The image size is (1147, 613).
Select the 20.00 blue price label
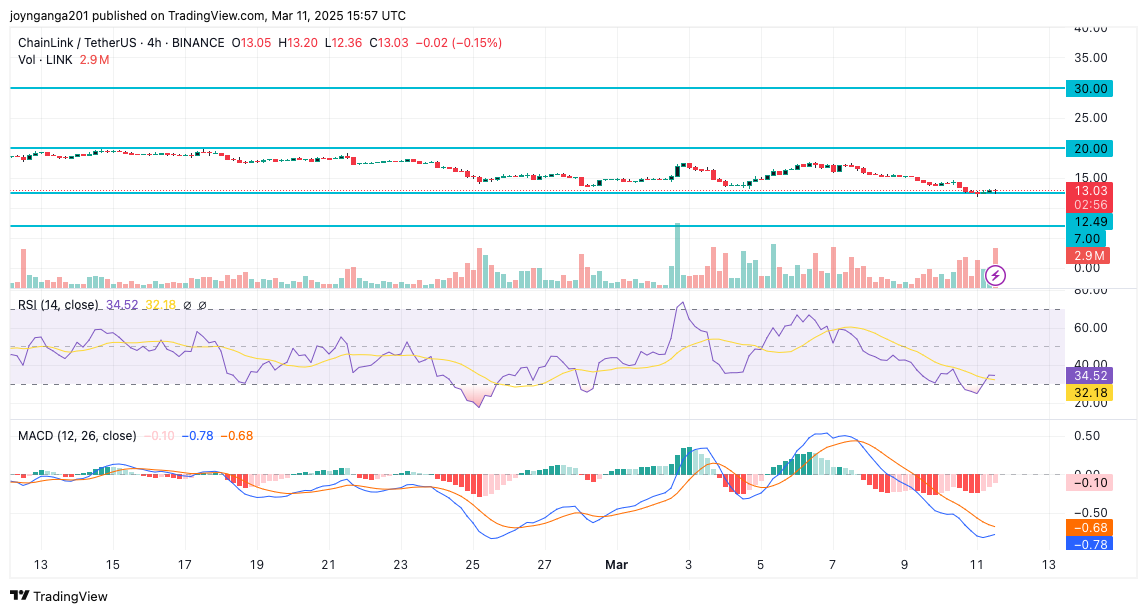pos(1089,148)
